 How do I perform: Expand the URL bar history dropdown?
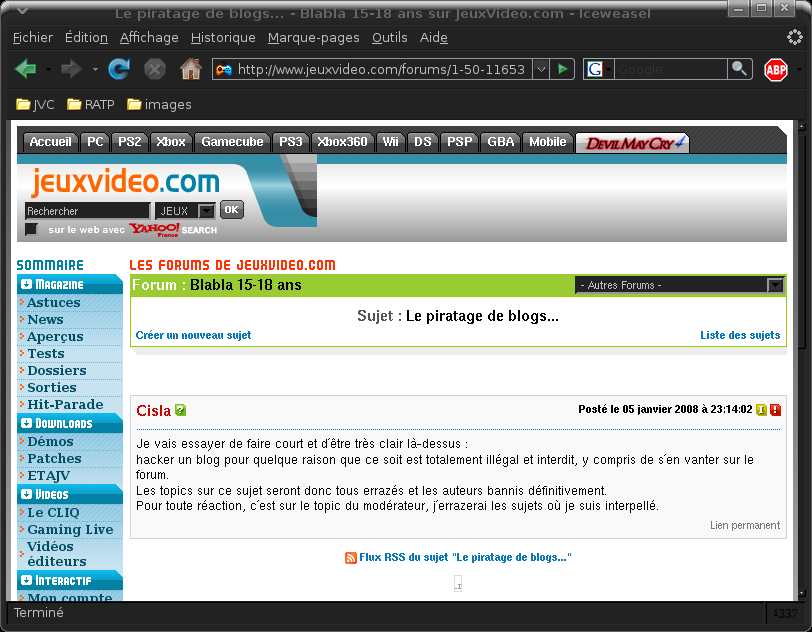541,69
